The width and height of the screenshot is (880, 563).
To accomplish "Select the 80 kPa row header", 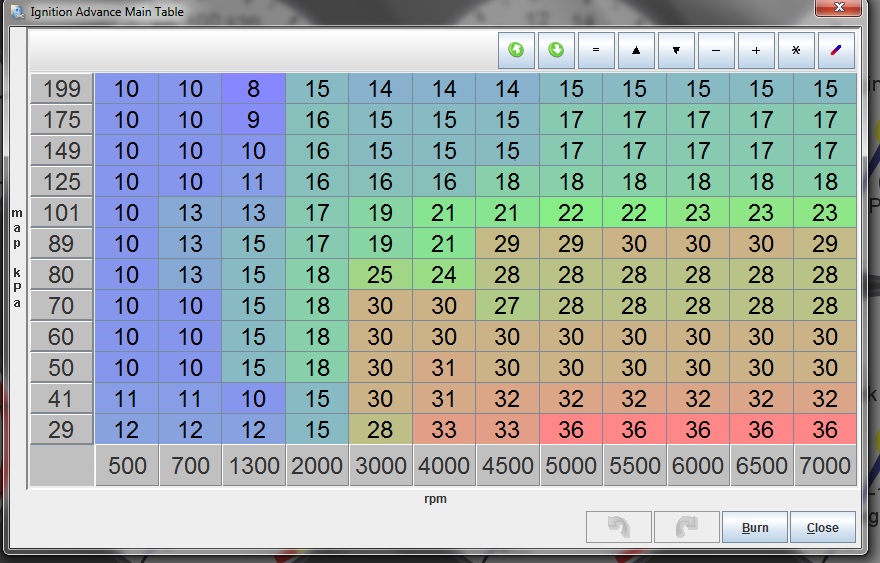I will point(62,275).
